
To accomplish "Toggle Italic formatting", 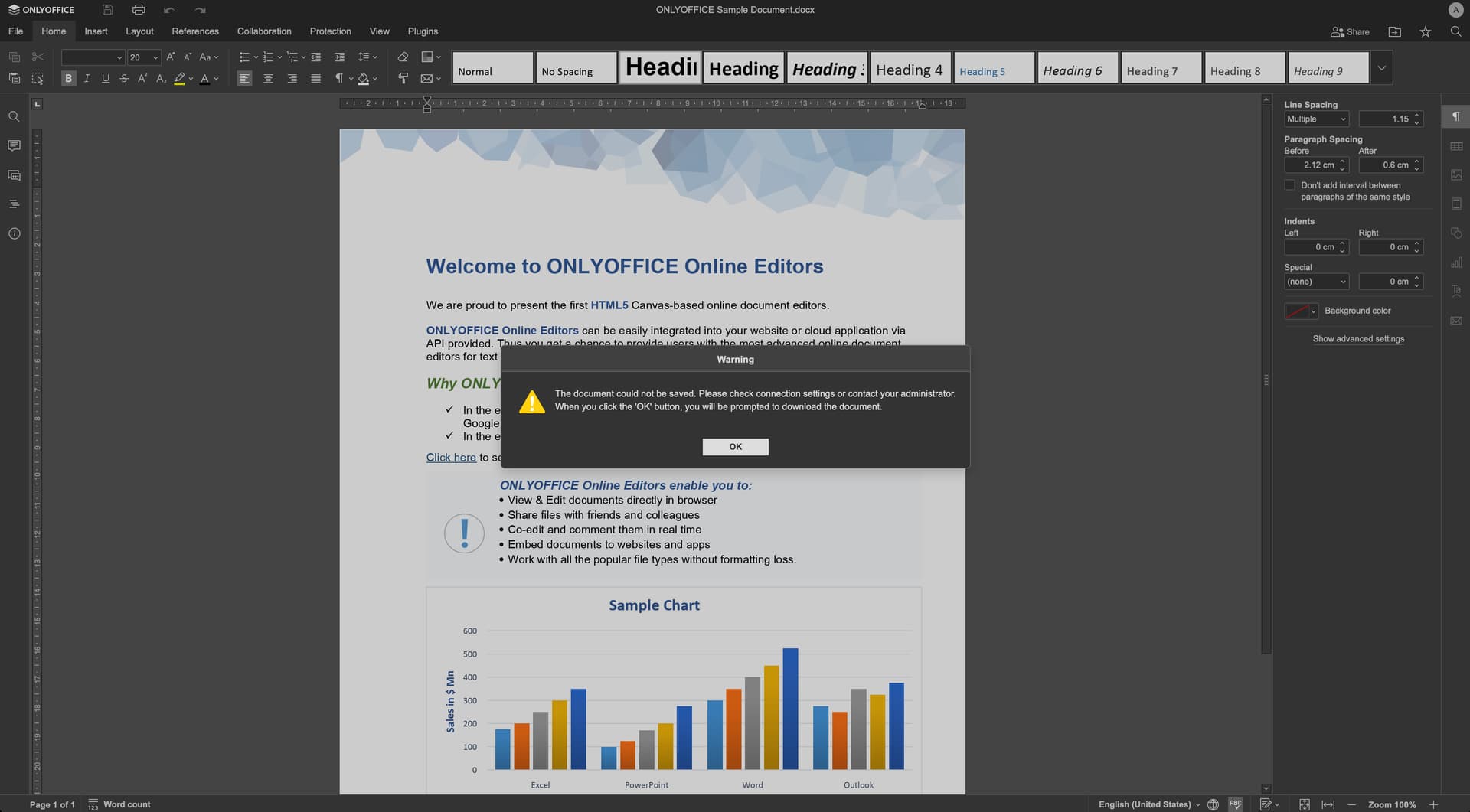I will tap(87, 78).
